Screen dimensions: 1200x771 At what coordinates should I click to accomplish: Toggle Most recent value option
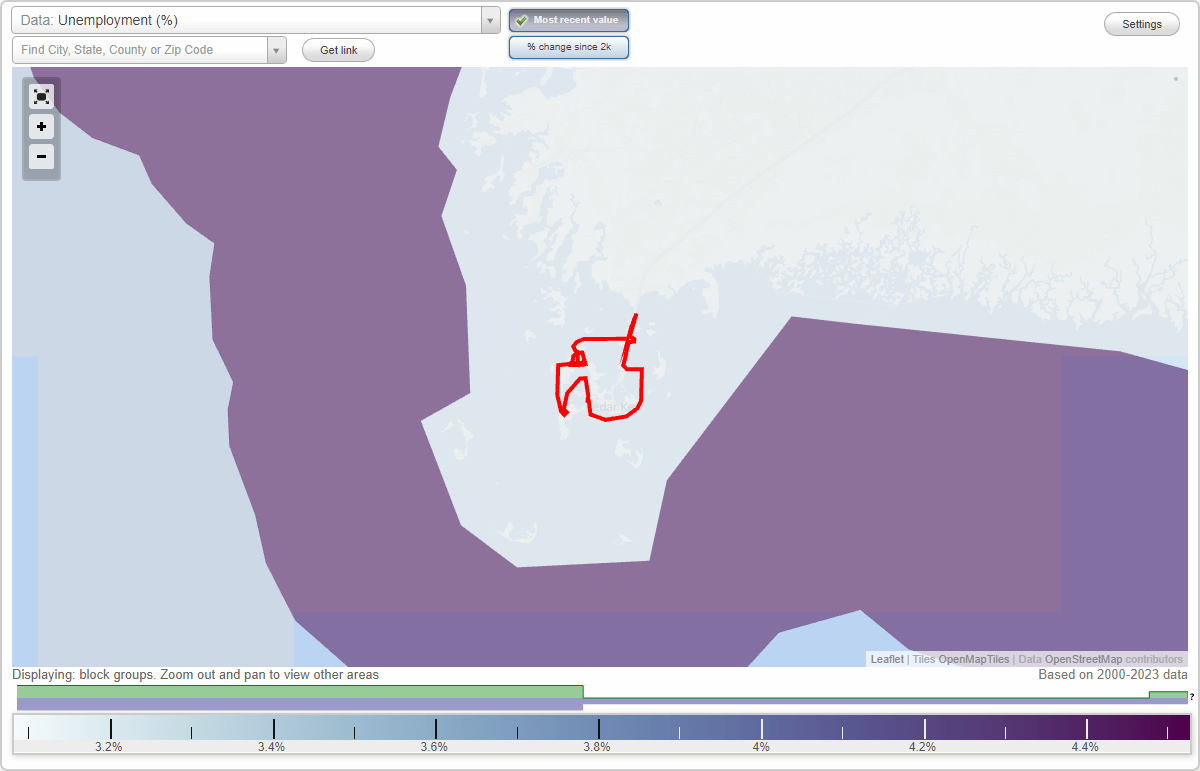pos(569,20)
